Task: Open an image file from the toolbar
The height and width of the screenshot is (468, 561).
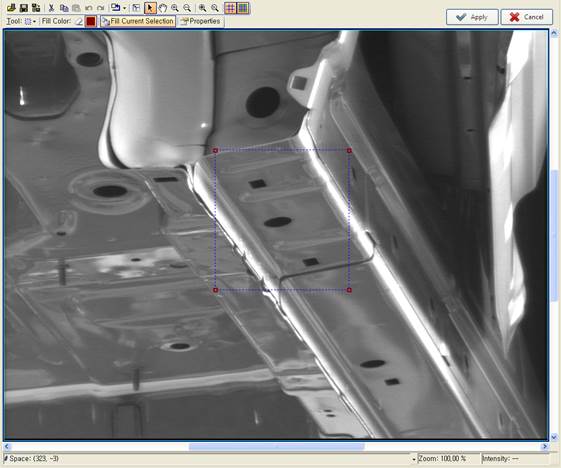Action: point(11,8)
